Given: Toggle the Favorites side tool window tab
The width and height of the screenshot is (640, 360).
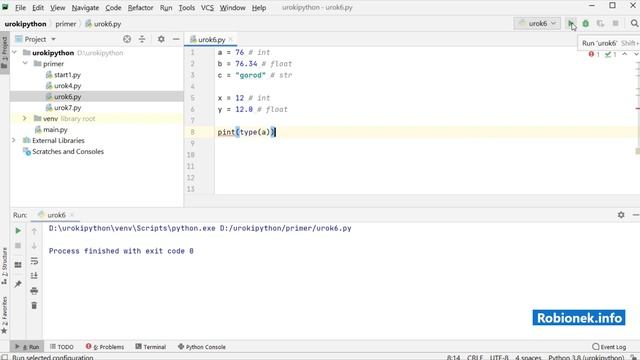Looking at the screenshot, I should [4, 315].
